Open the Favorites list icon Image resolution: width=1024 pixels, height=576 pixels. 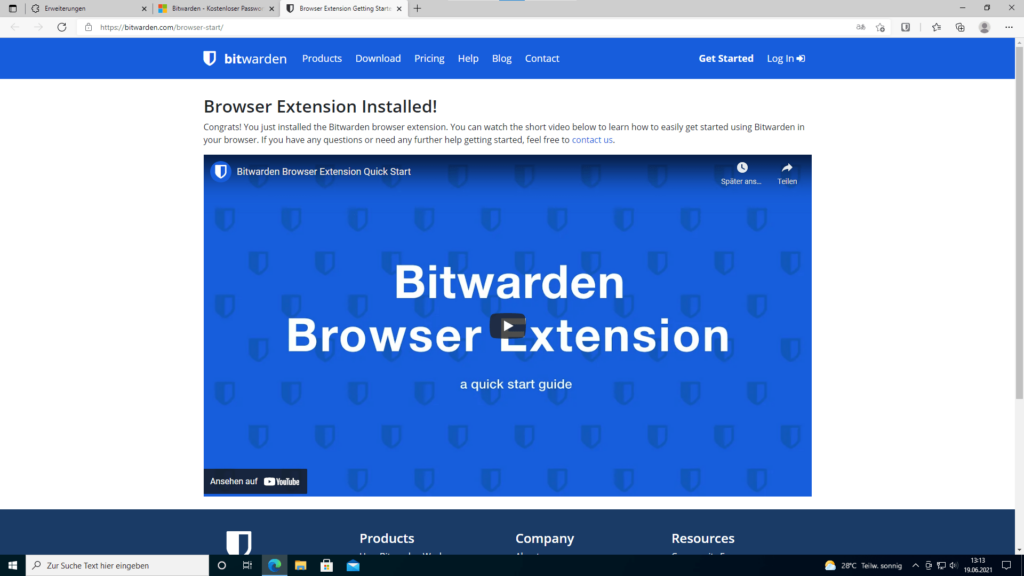pyautogui.click(x=936, y=27)
